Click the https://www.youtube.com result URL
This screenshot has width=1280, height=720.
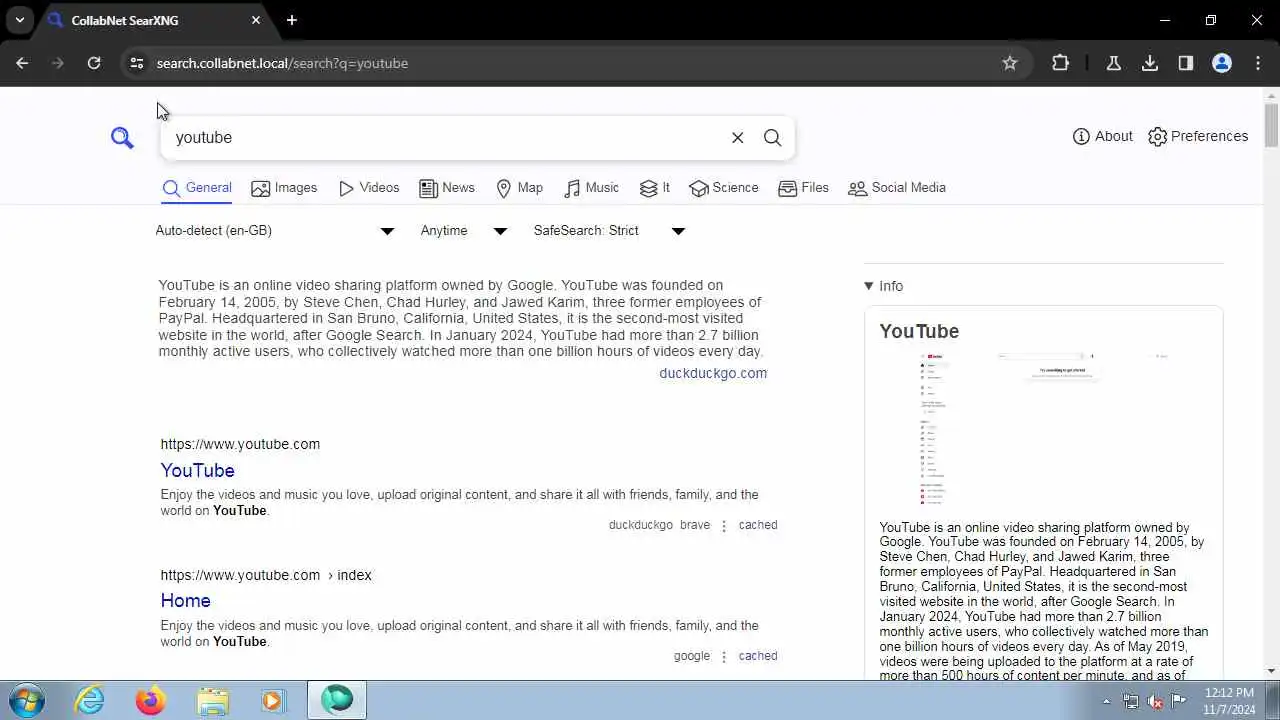240,444
